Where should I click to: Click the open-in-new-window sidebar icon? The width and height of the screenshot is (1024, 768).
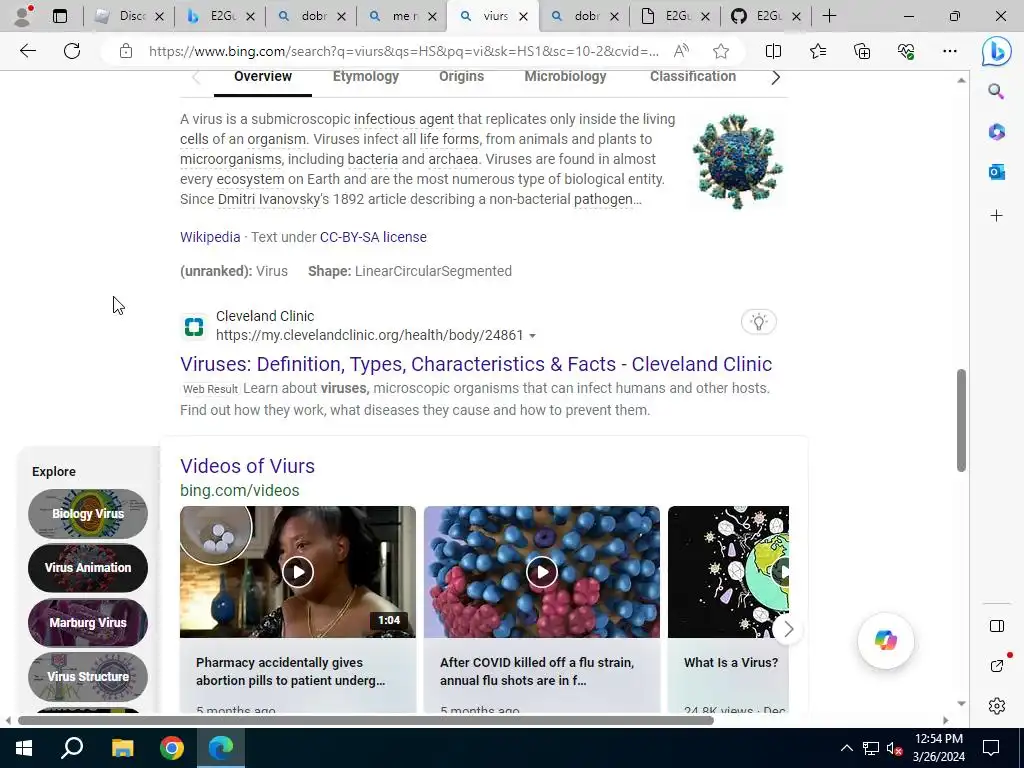997,665
